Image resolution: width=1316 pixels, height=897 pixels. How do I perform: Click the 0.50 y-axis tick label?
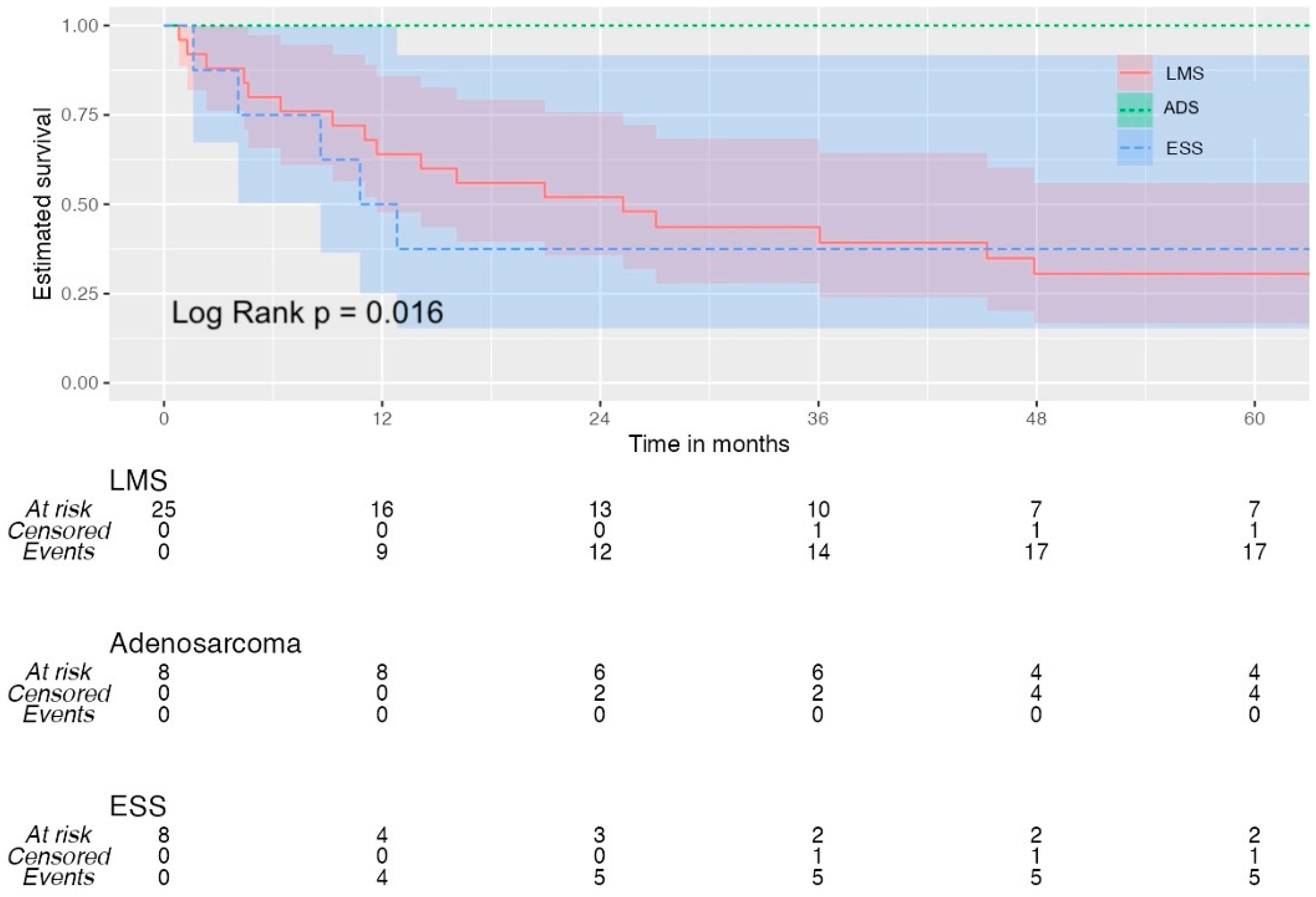pos(79,204)
